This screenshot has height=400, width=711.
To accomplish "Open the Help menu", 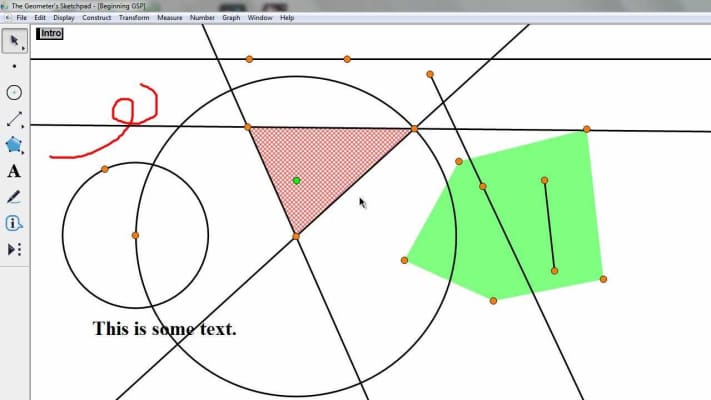I will click(x=287, y=18).
